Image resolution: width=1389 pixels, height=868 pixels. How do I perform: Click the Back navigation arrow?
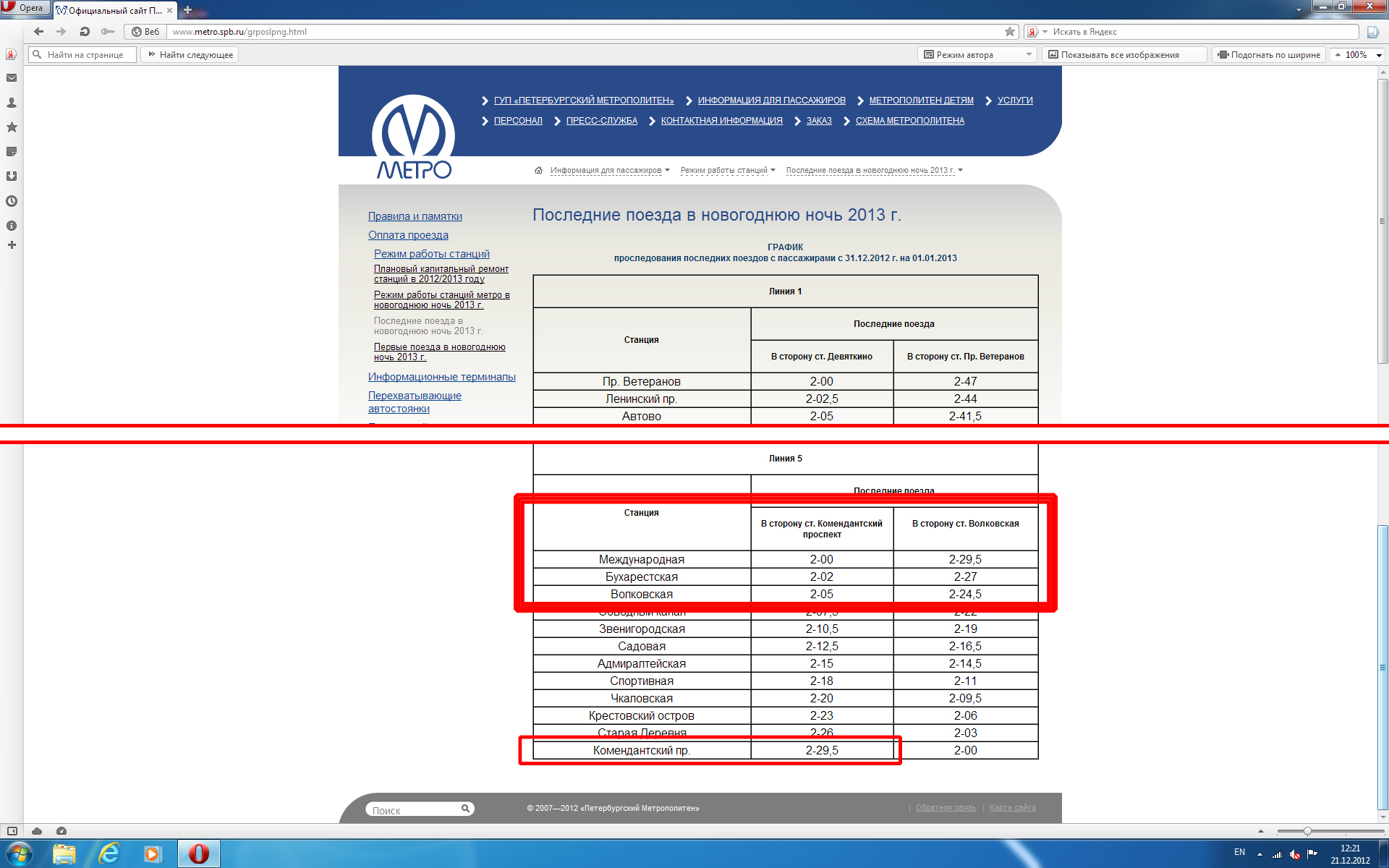tap(39, 32)
